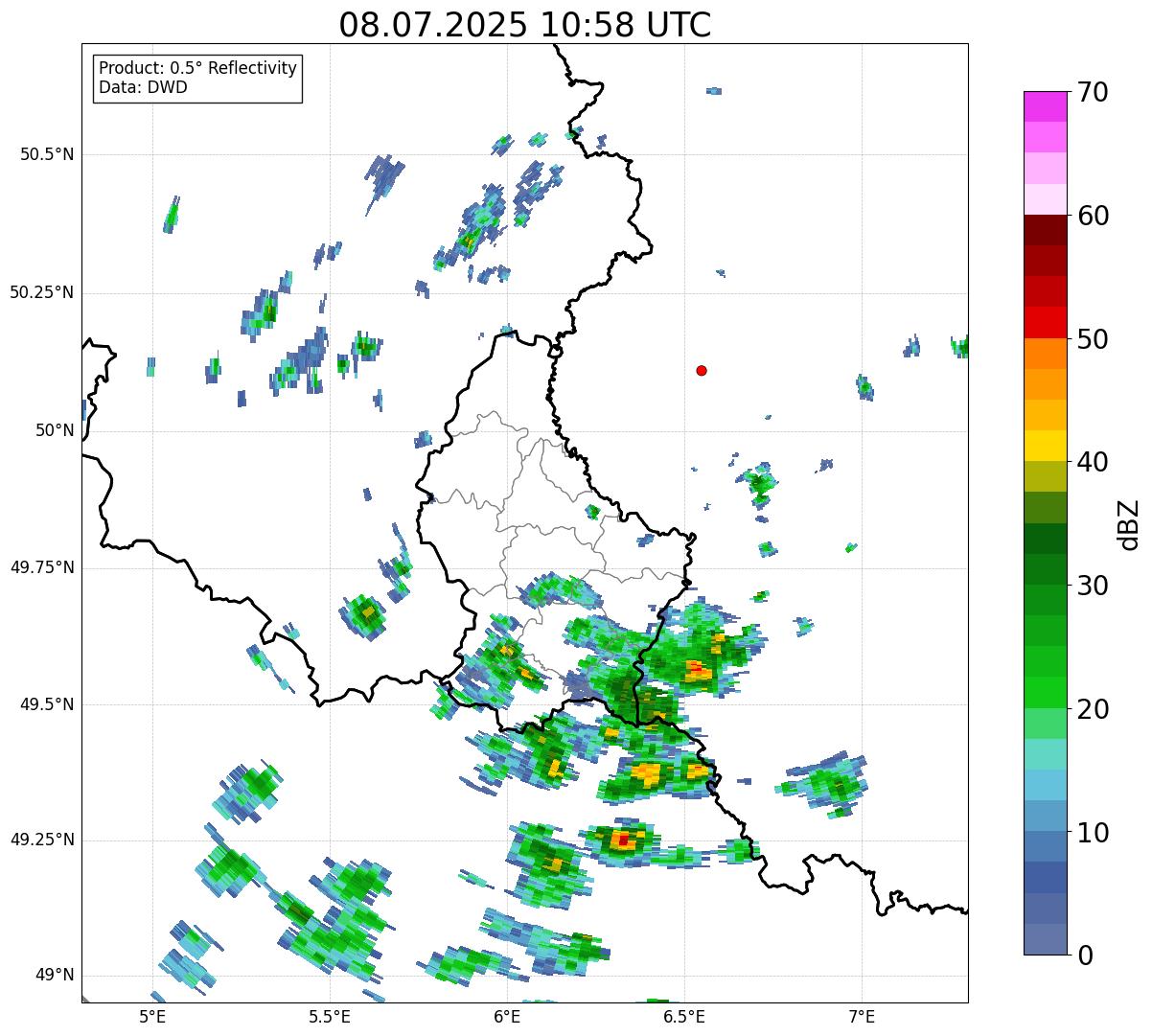Click the 50°N latitude label
1152x1036 pixels.
(55, 430)
